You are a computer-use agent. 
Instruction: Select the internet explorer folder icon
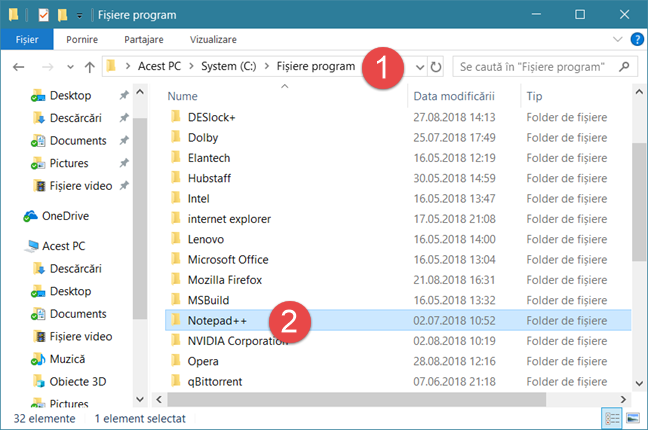[x=176, y=217]
